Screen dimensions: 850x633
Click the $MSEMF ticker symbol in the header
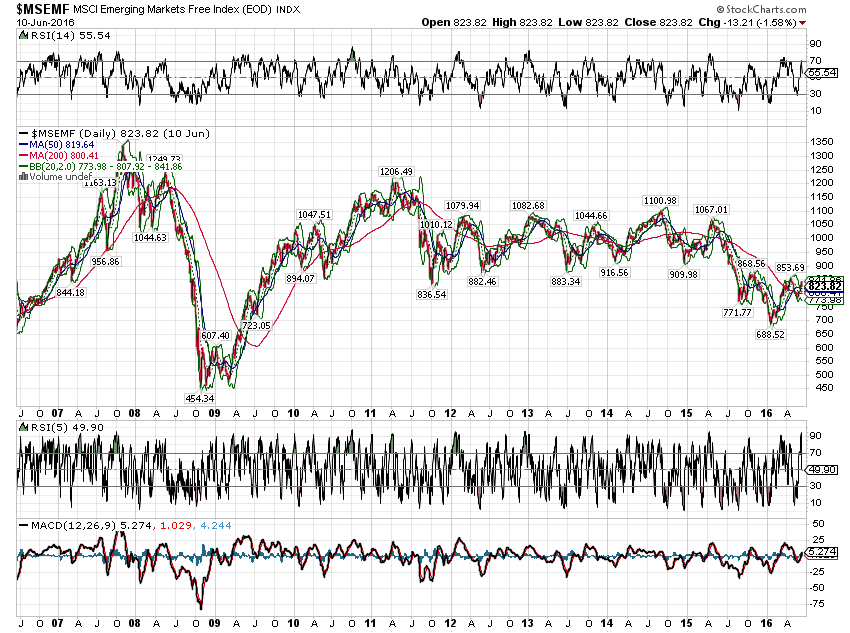pyautogui.click(x=43, y=9)
